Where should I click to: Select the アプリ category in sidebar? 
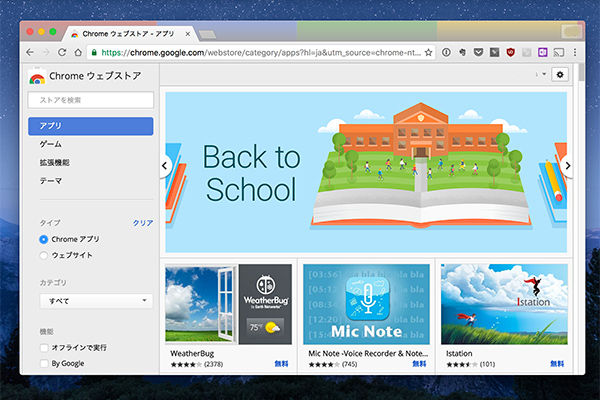coord(91,126)
